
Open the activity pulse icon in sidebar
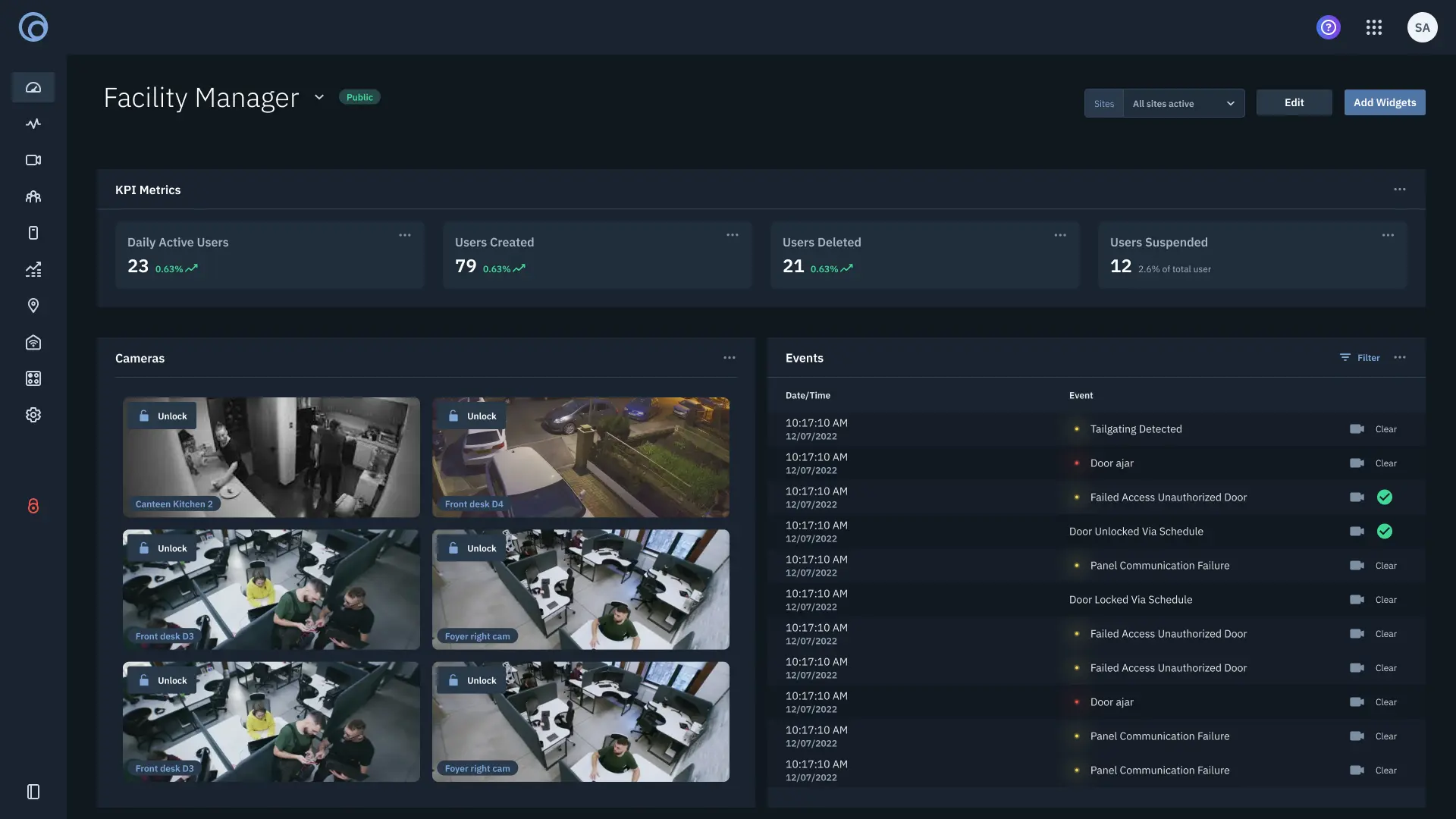point(33,124)
